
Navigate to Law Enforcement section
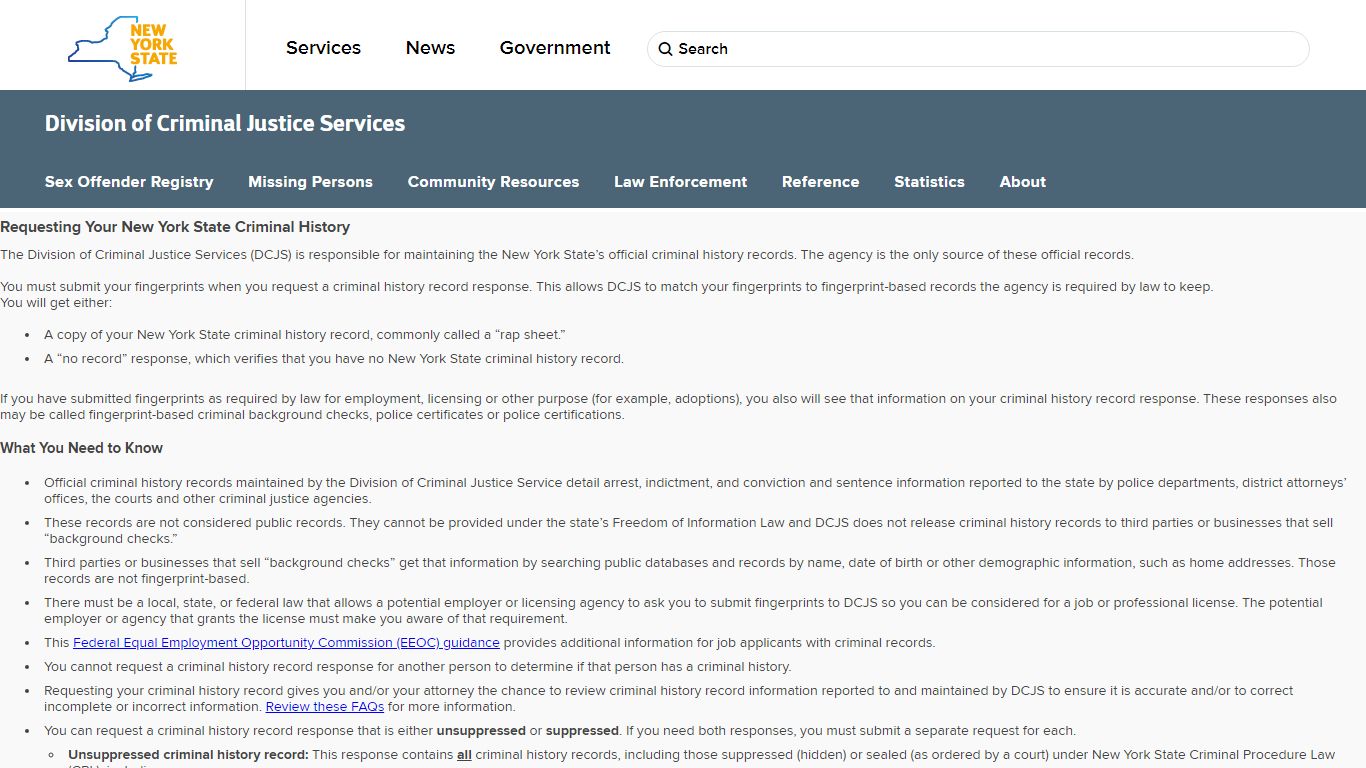(680, 182)
